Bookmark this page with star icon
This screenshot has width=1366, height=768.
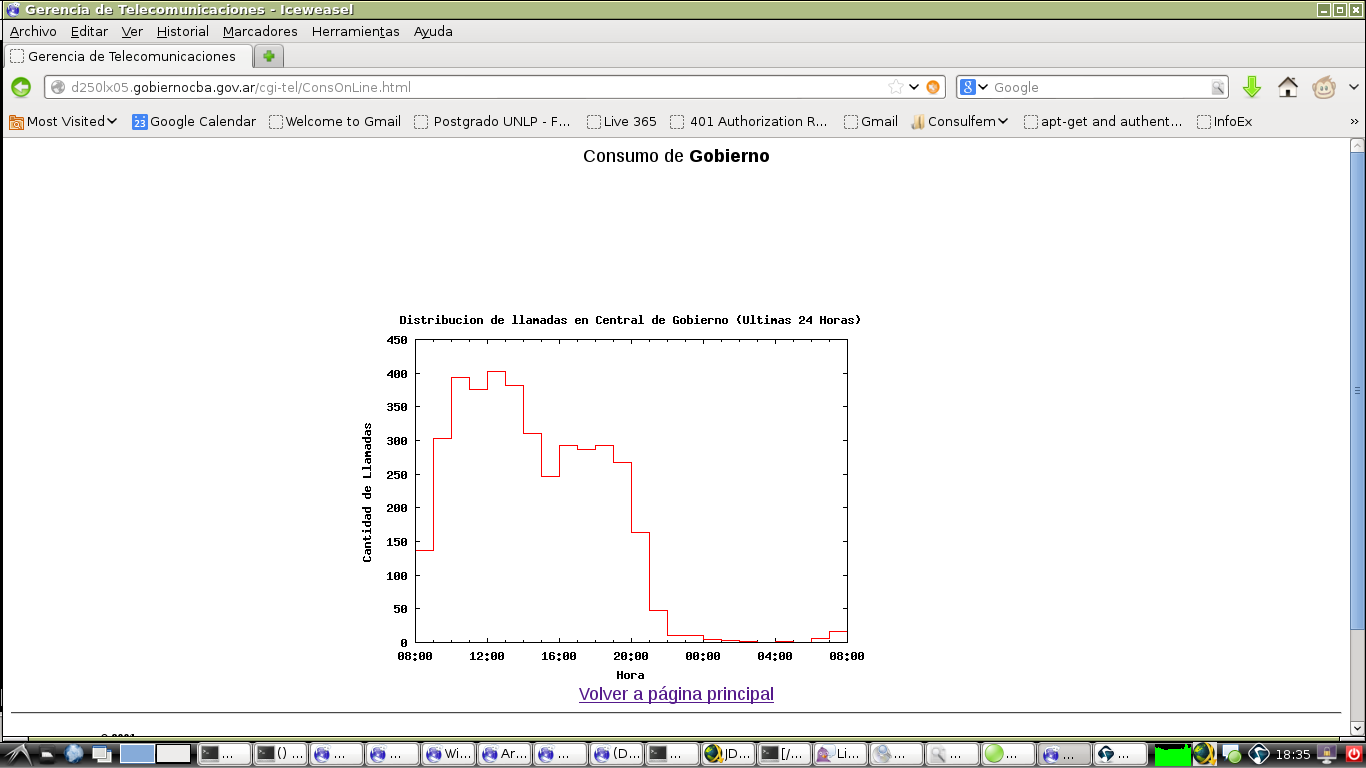click(896, 87)
